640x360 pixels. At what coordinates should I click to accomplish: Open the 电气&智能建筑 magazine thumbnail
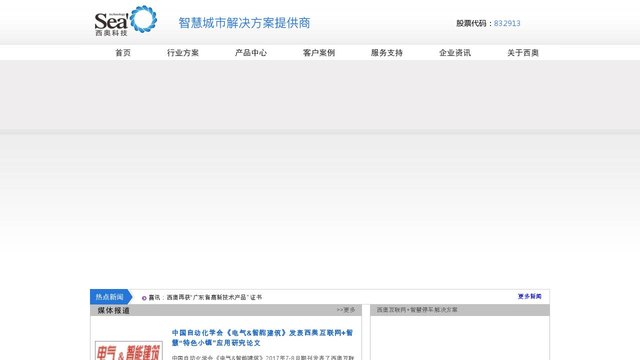[x=129, y=351]
